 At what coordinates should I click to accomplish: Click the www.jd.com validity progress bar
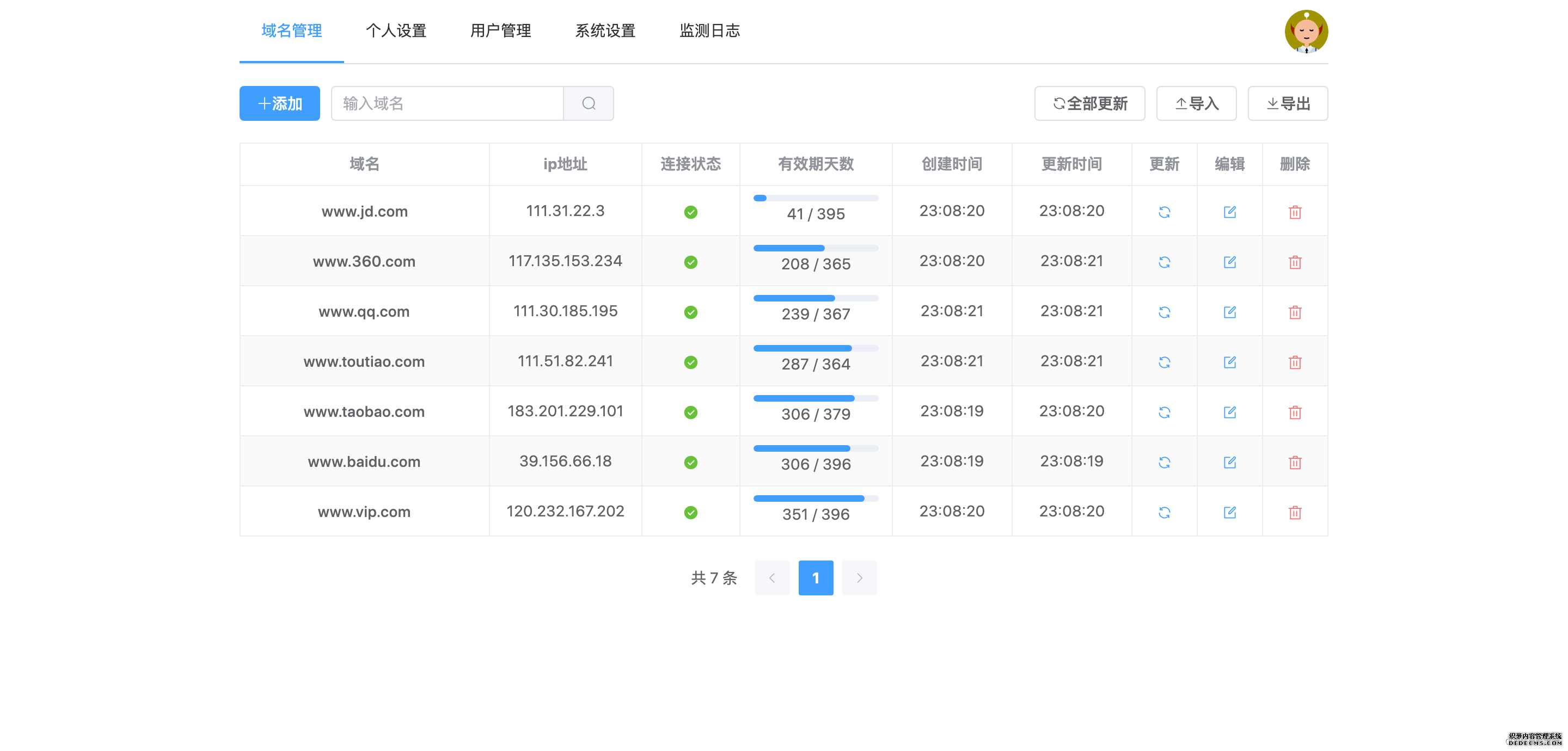815,198
